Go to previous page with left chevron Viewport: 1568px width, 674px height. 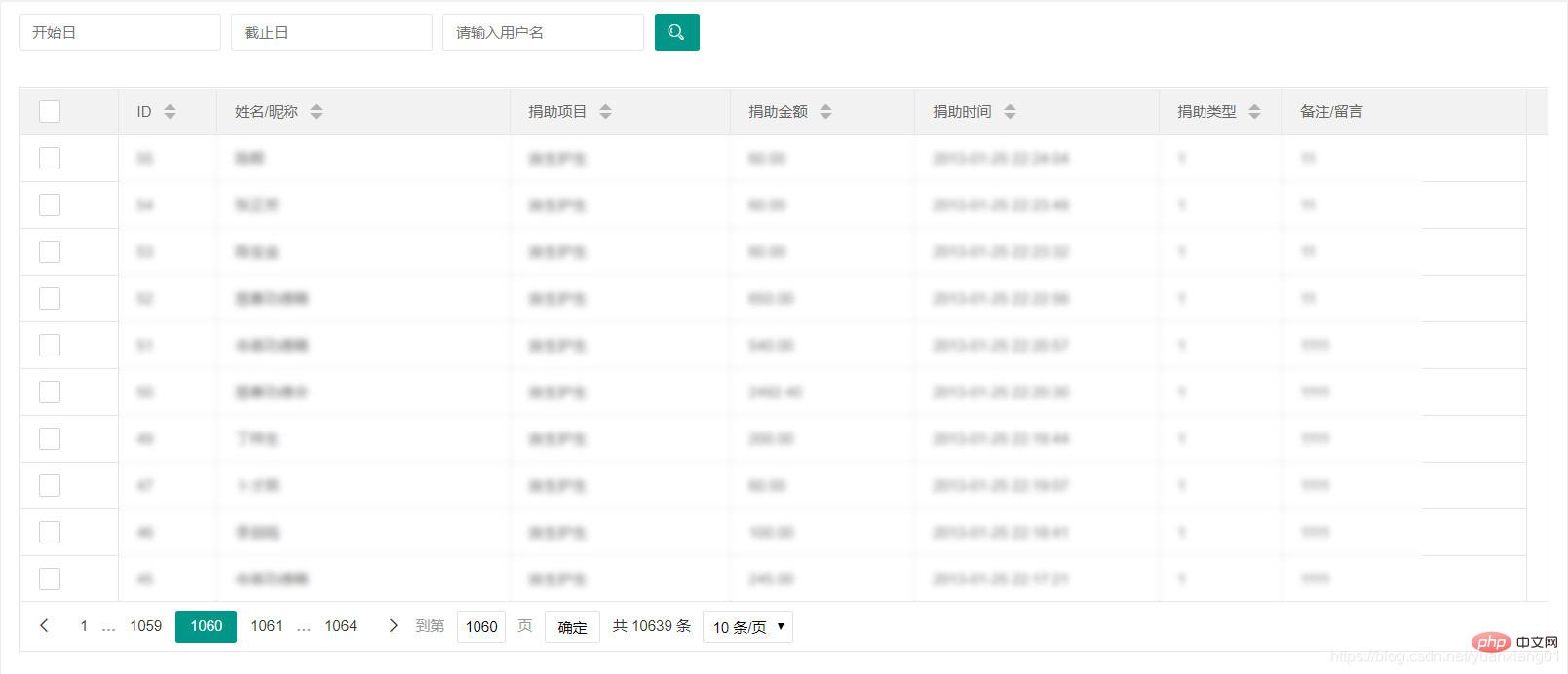click(x=44, y=626)
